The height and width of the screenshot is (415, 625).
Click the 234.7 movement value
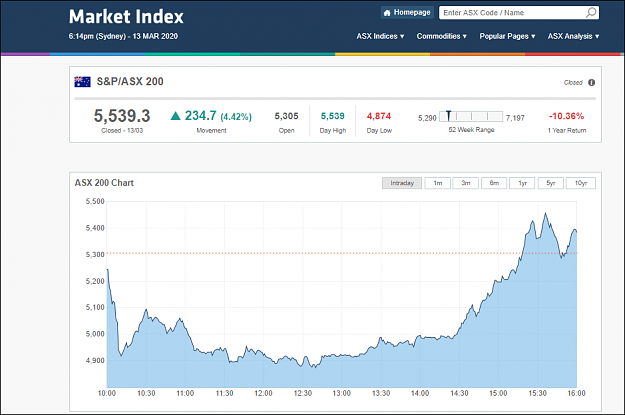(200, 116)
